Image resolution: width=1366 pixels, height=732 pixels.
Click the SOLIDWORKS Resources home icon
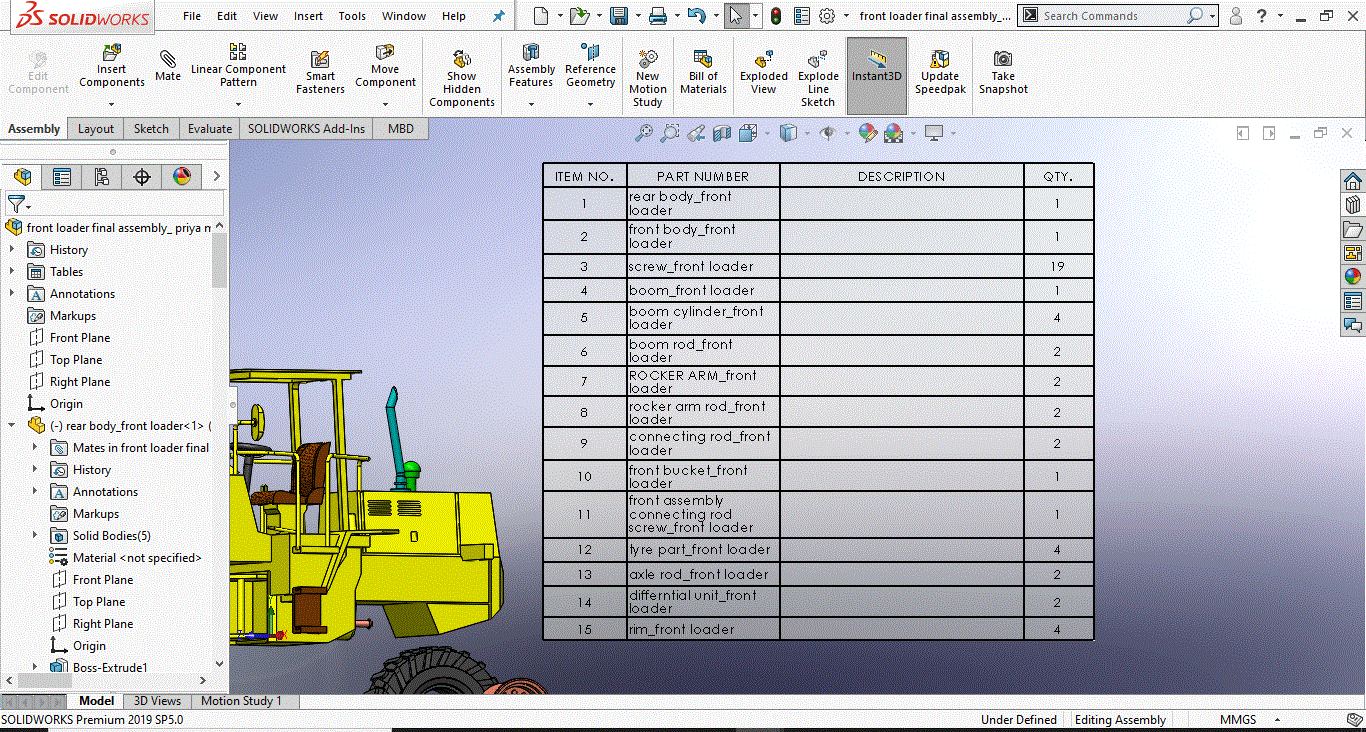pyautogui.click(x=1353, y=181)
